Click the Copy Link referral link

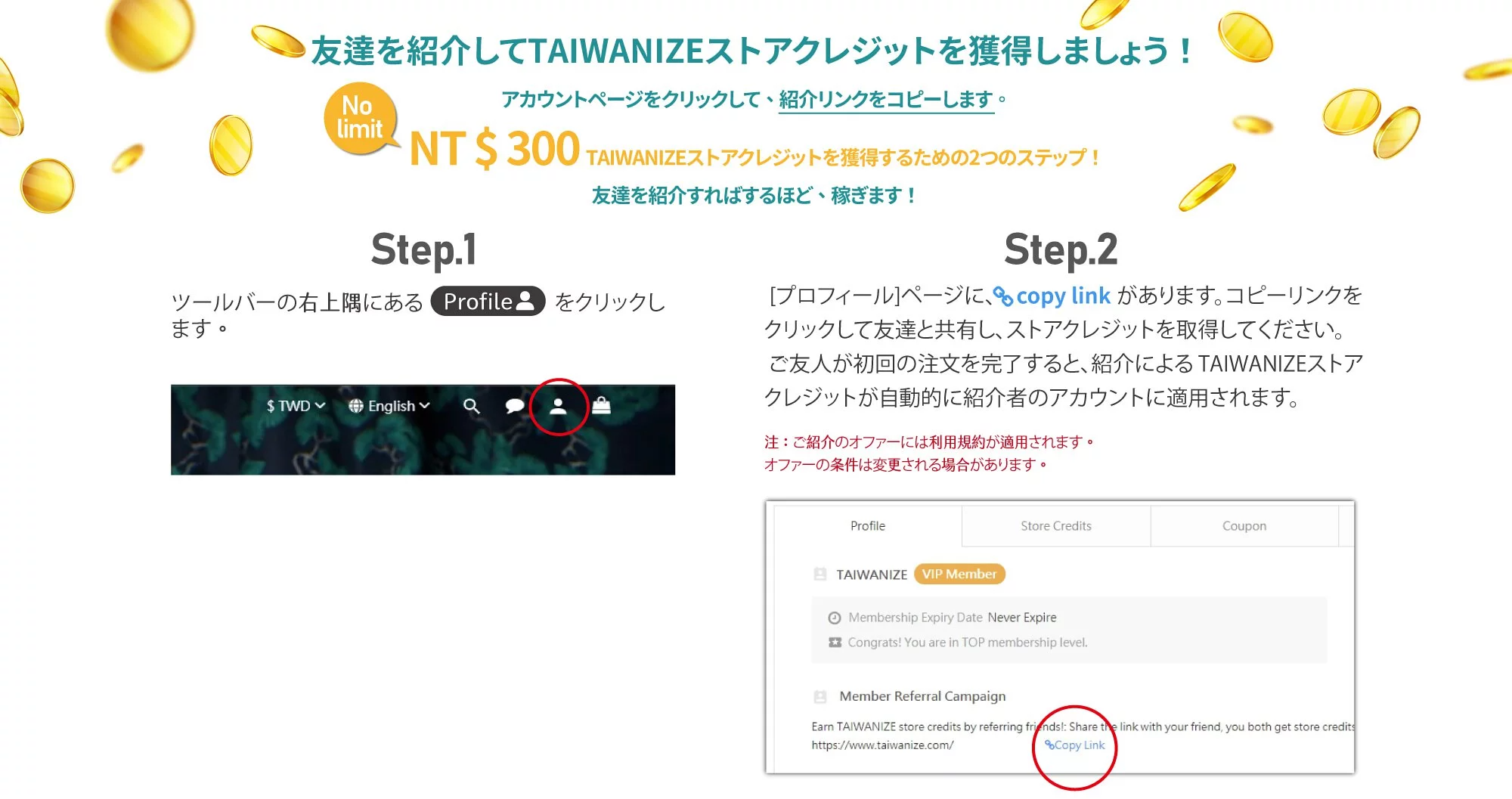[x=1075, y=745]
